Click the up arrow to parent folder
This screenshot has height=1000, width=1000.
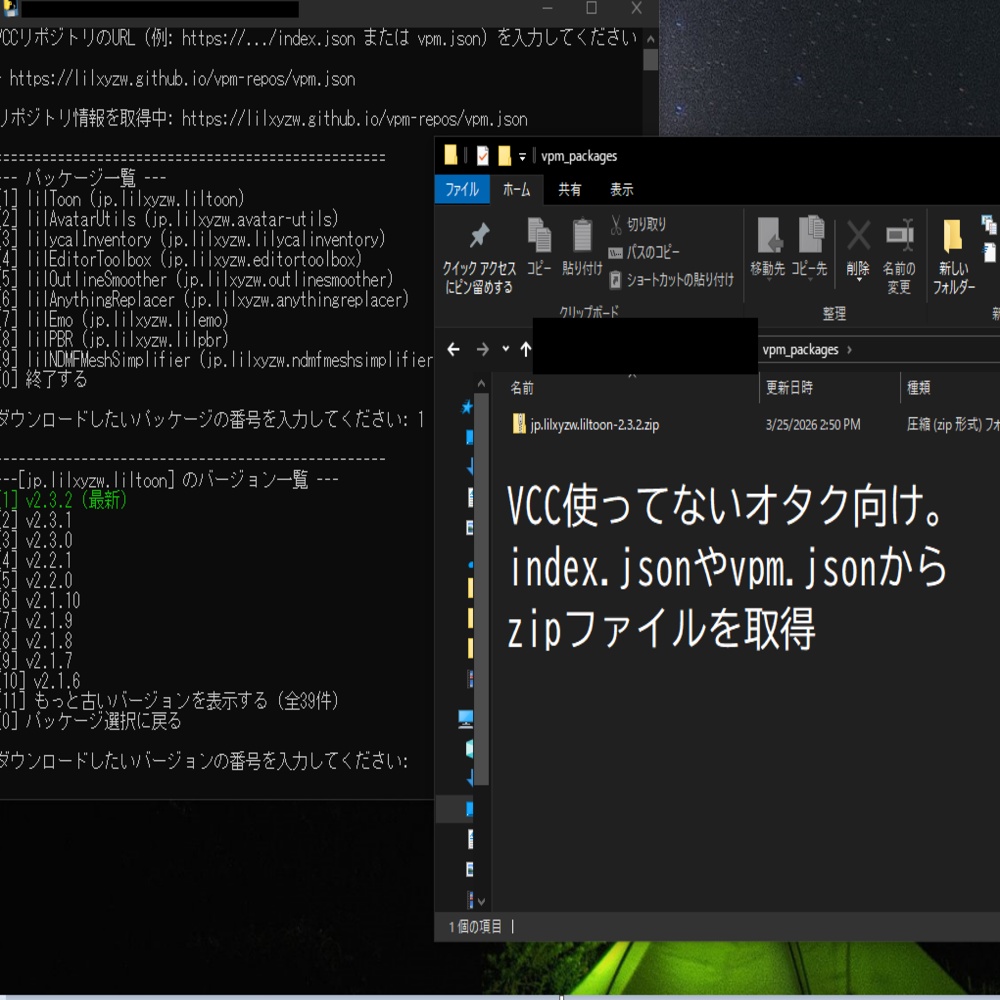[524, 351]
